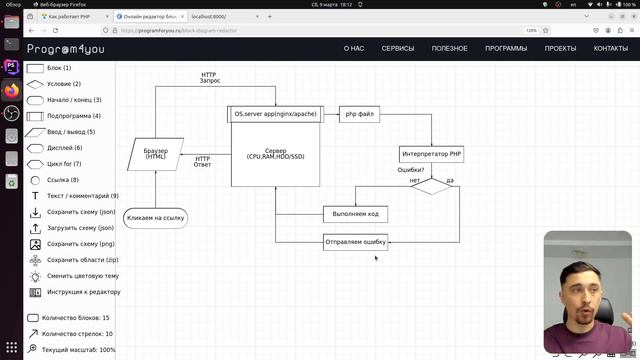
Task: Open the КОНТАКТЫ menu
Action: click(611, 49)
